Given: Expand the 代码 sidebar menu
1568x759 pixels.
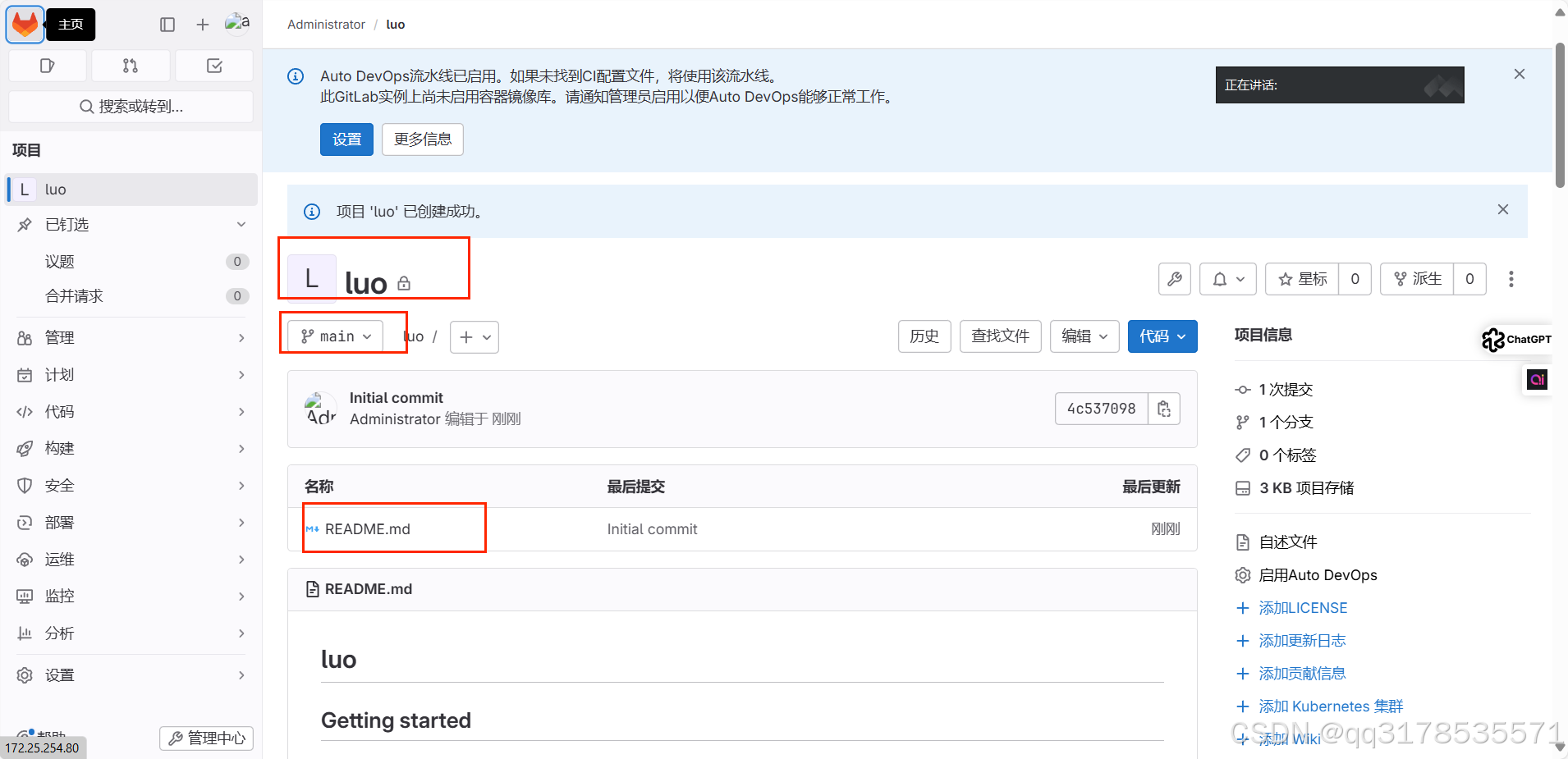Looking at the screenshot, I should pyautogui.click(x=131, y=412).
